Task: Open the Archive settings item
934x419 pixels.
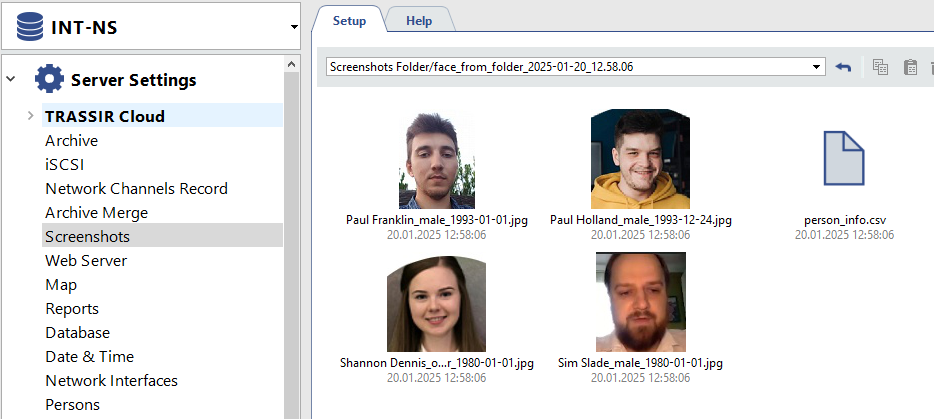Action: coord(71,141)
